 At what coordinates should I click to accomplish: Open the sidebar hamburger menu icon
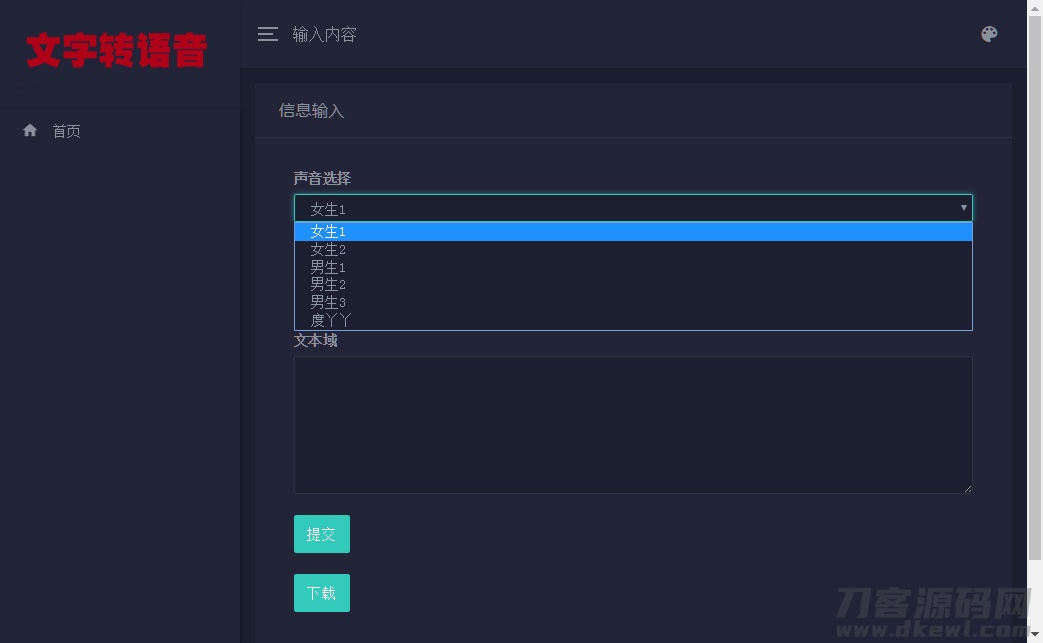[267, 33]
